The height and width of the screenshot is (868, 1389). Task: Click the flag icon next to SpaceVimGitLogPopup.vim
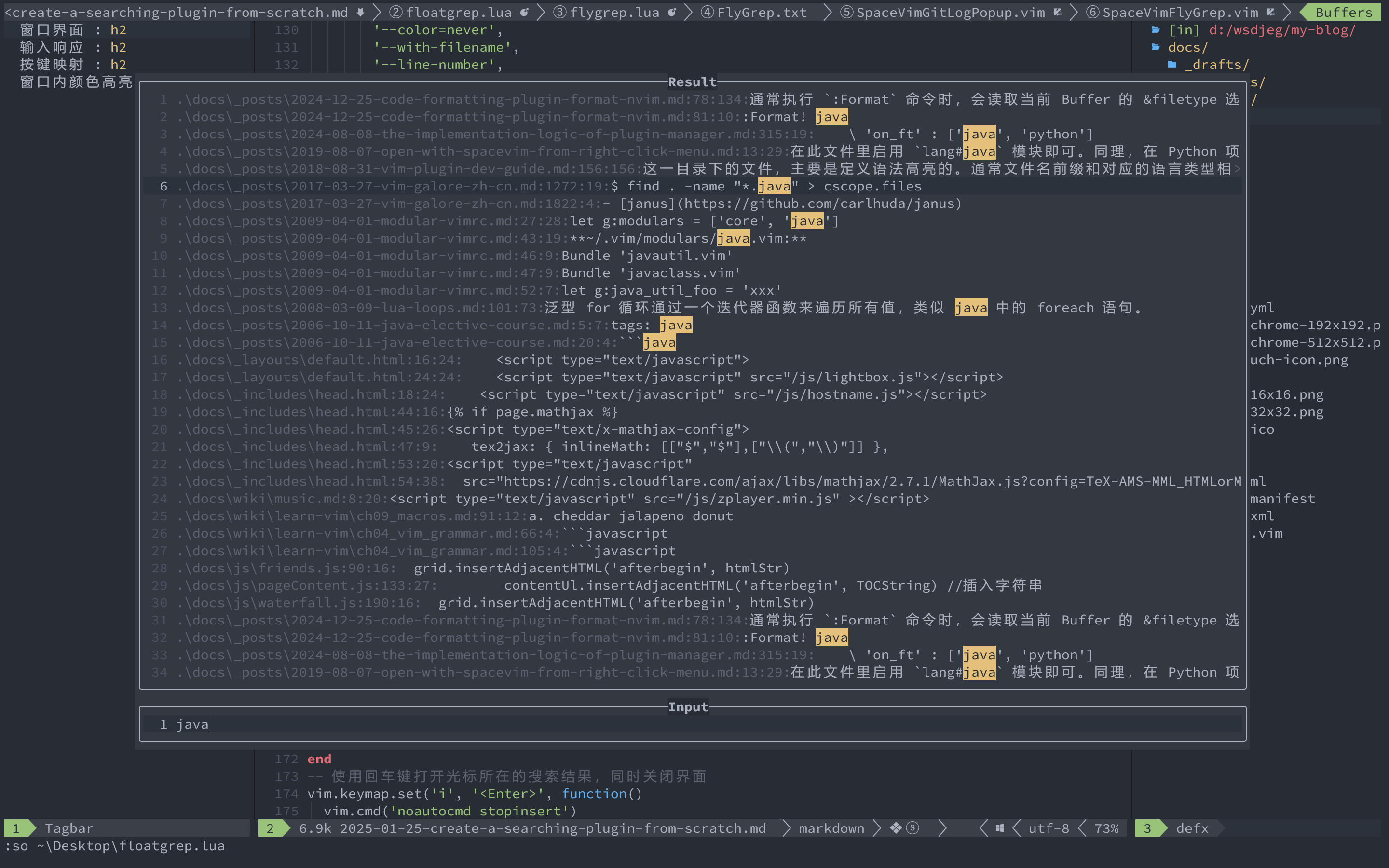click(x=1057, y=12)
